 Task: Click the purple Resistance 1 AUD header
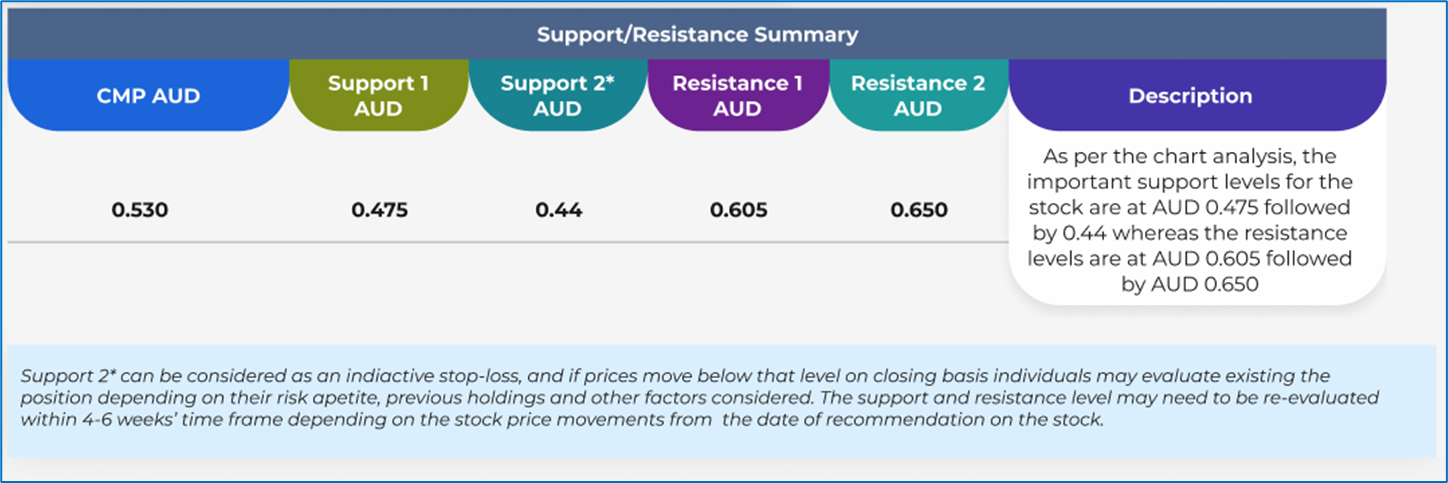point(737,96)
